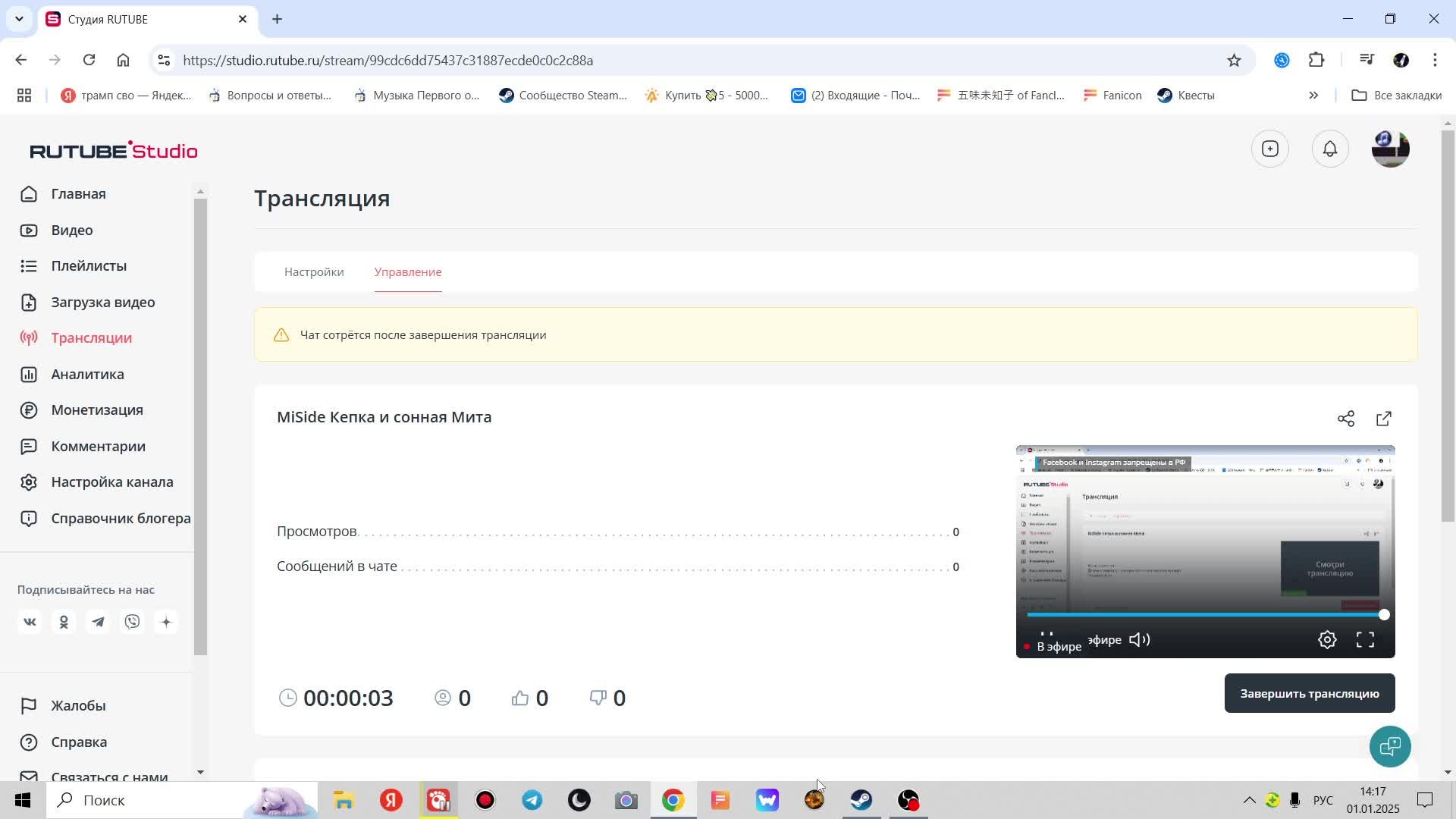Pause the live stream preview
1456x819 pixels.
pos(1046,635)
